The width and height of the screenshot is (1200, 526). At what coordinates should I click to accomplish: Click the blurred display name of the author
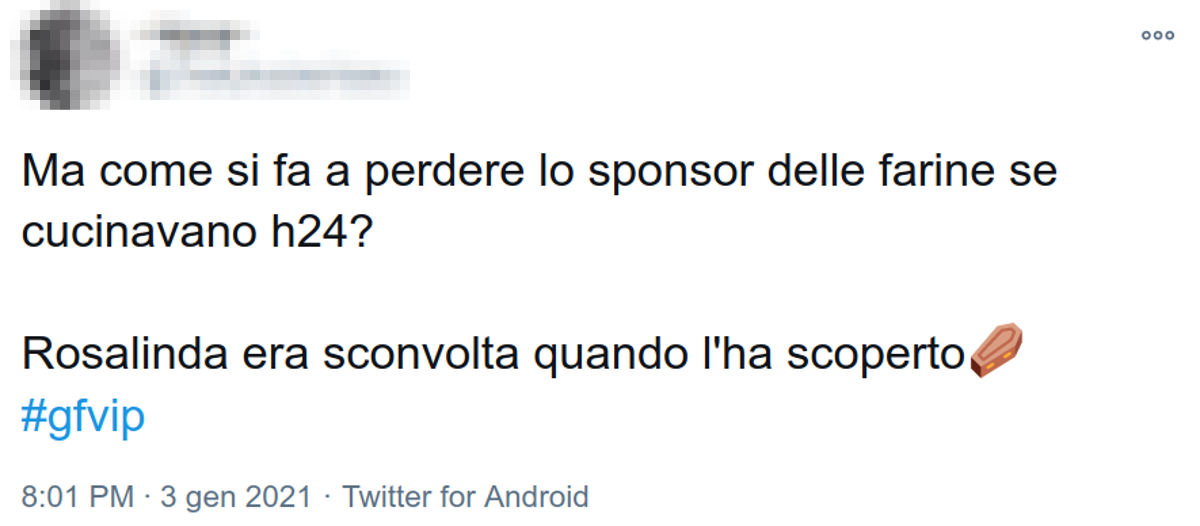coord(200,37)
